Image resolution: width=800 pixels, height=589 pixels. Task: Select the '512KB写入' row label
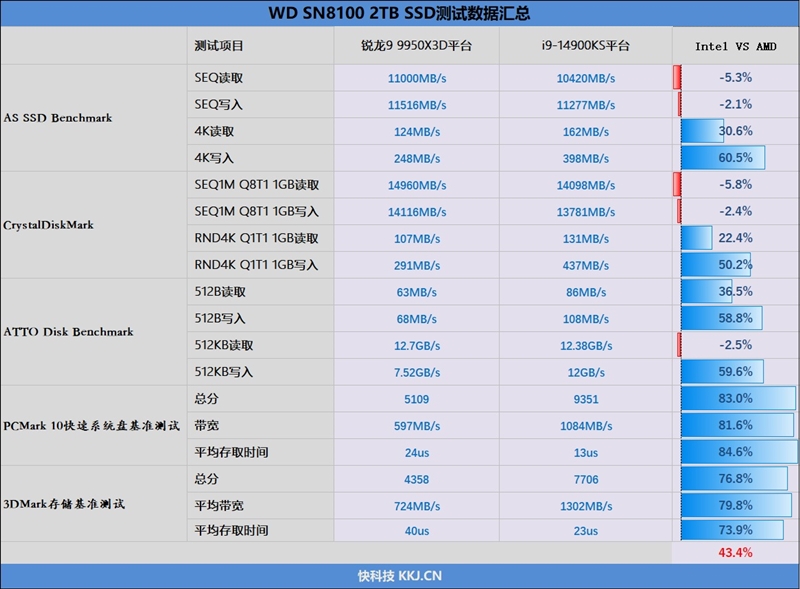(x=224, y=372)
